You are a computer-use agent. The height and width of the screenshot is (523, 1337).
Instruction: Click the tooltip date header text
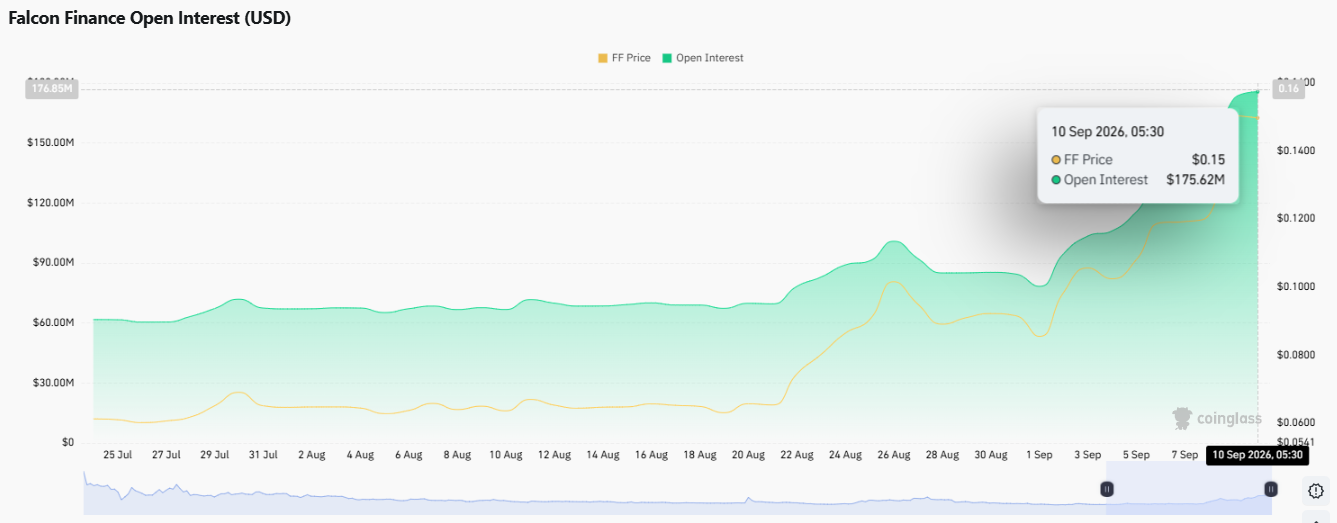click(1107, 131)
